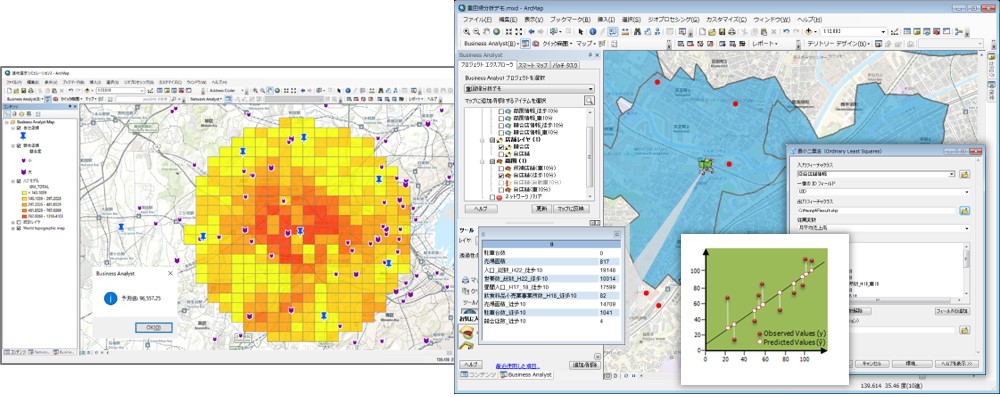Image resolution: width=1000 pixels, height=397 pixels.
Task: Click the List By Drawing Order icon in left contents panel
Action: click(x=7, y=114)
